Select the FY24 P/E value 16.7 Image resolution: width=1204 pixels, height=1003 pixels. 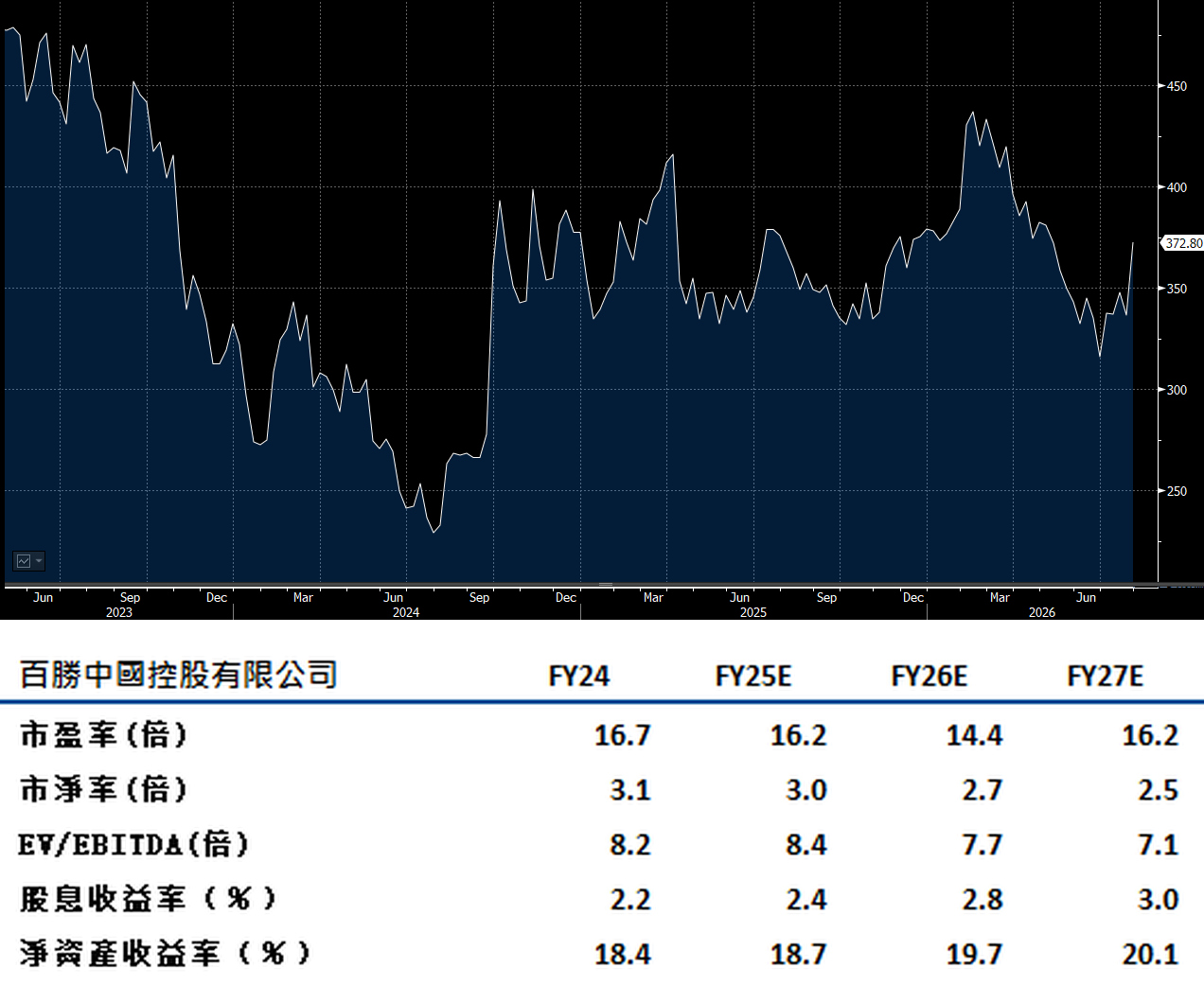(x=623, y=735)
